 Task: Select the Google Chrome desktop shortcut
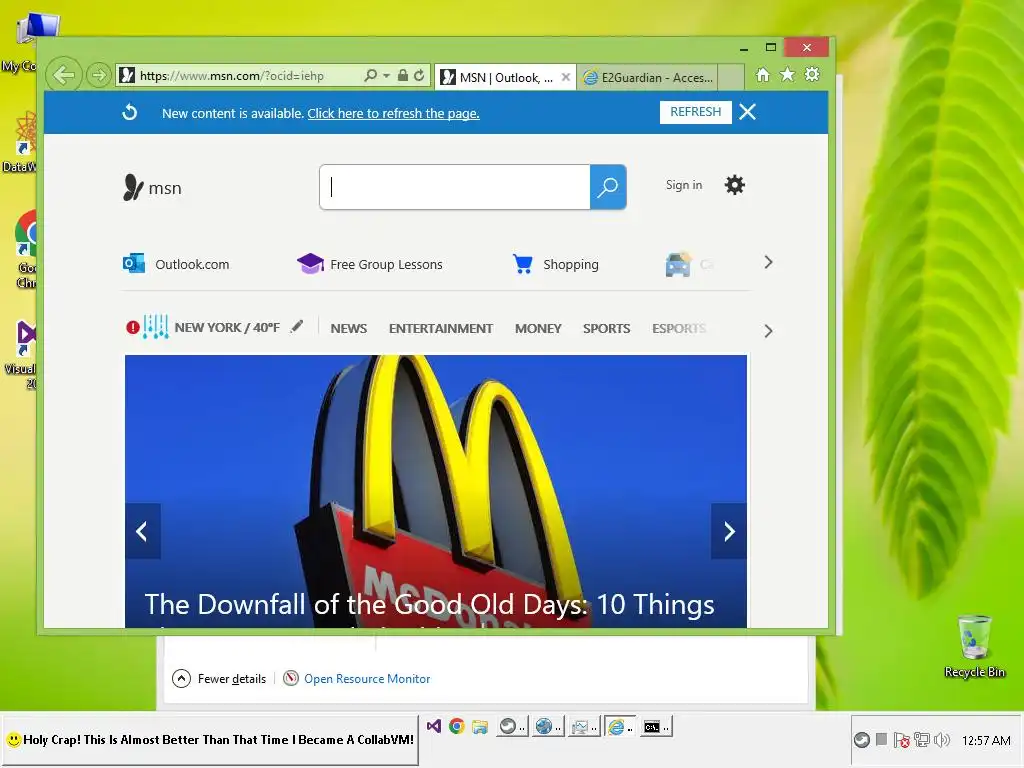click(25, 248)
